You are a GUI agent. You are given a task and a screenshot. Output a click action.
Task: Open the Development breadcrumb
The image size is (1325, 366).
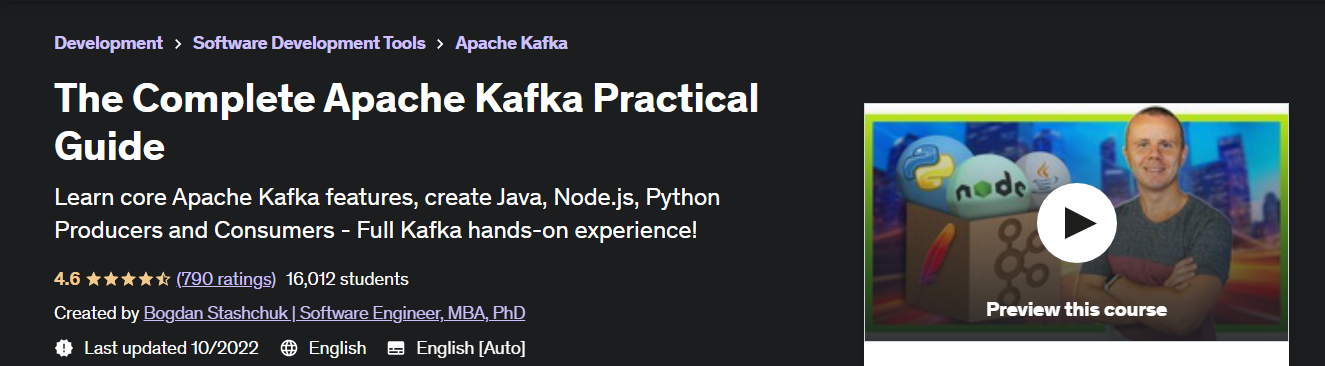108,43
